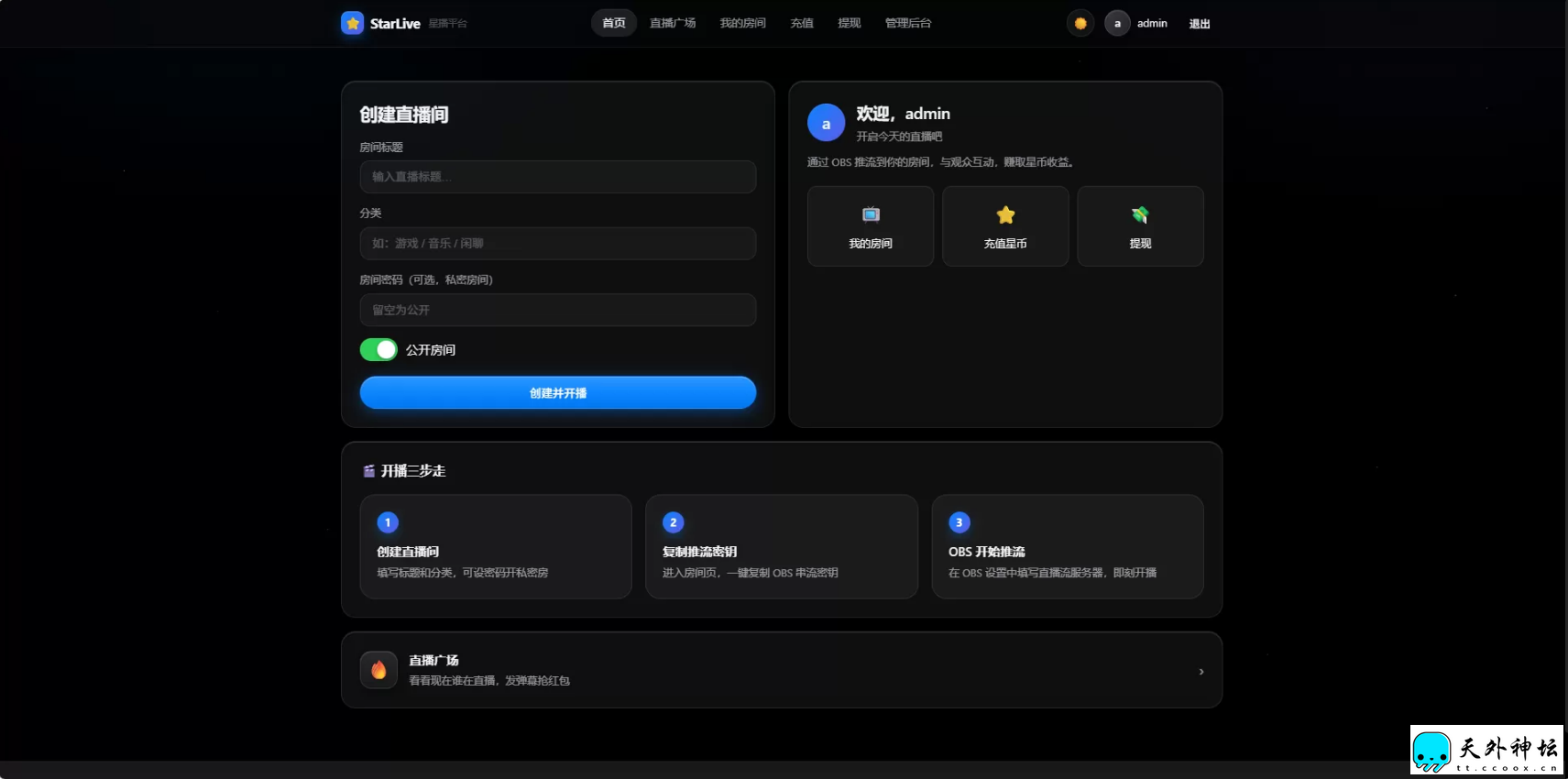Click the OBS 开始推流 step card title

click(x=987, y=552)
